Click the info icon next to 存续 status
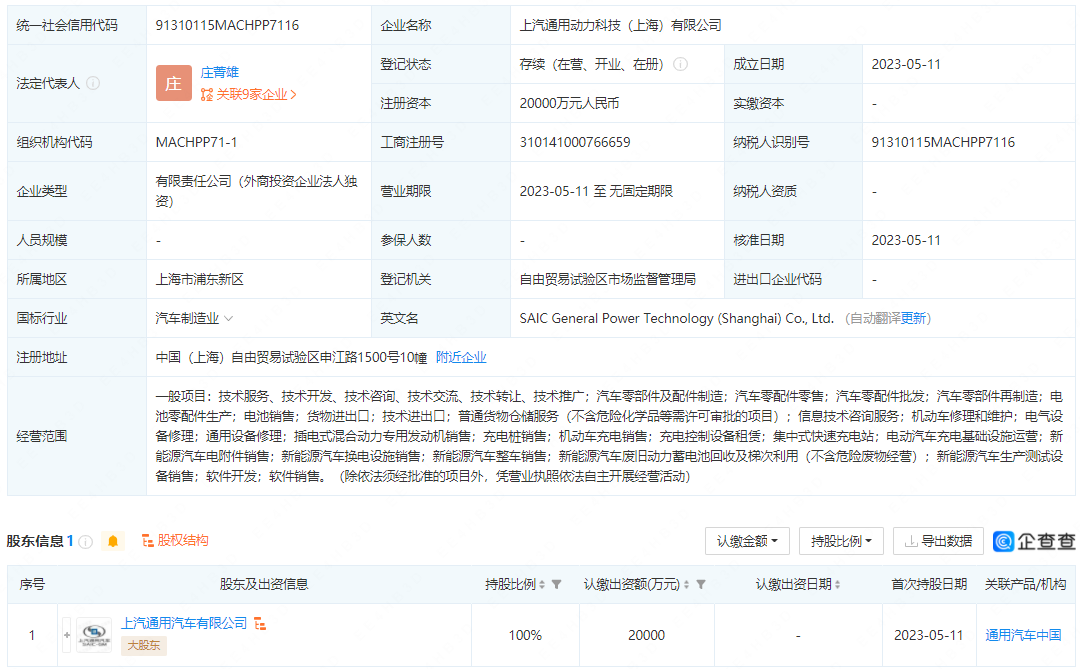The width and height of the screenshot is (1080, 669). (x=680, y=64)
